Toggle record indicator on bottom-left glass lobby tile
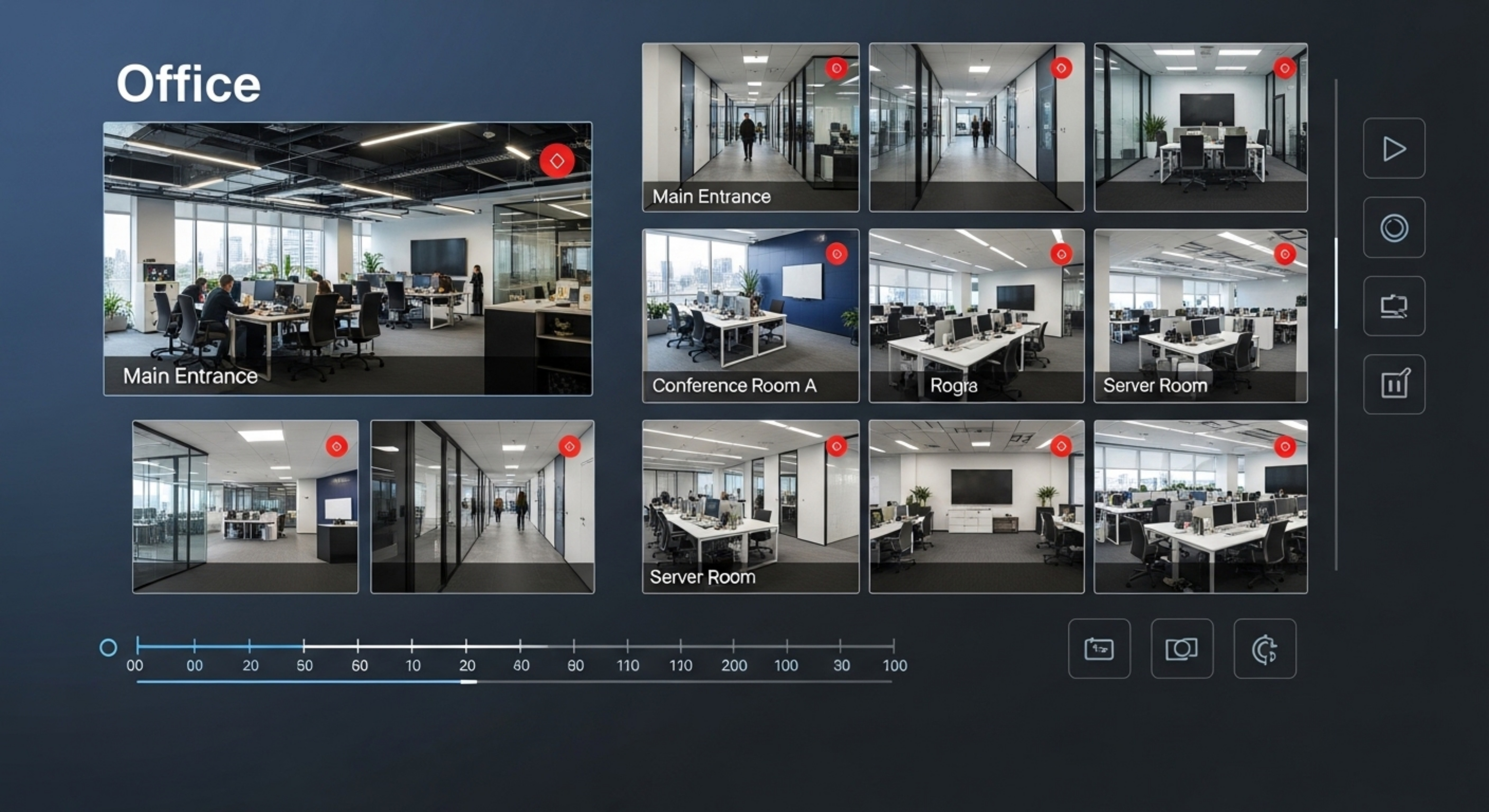 [337, 446]
